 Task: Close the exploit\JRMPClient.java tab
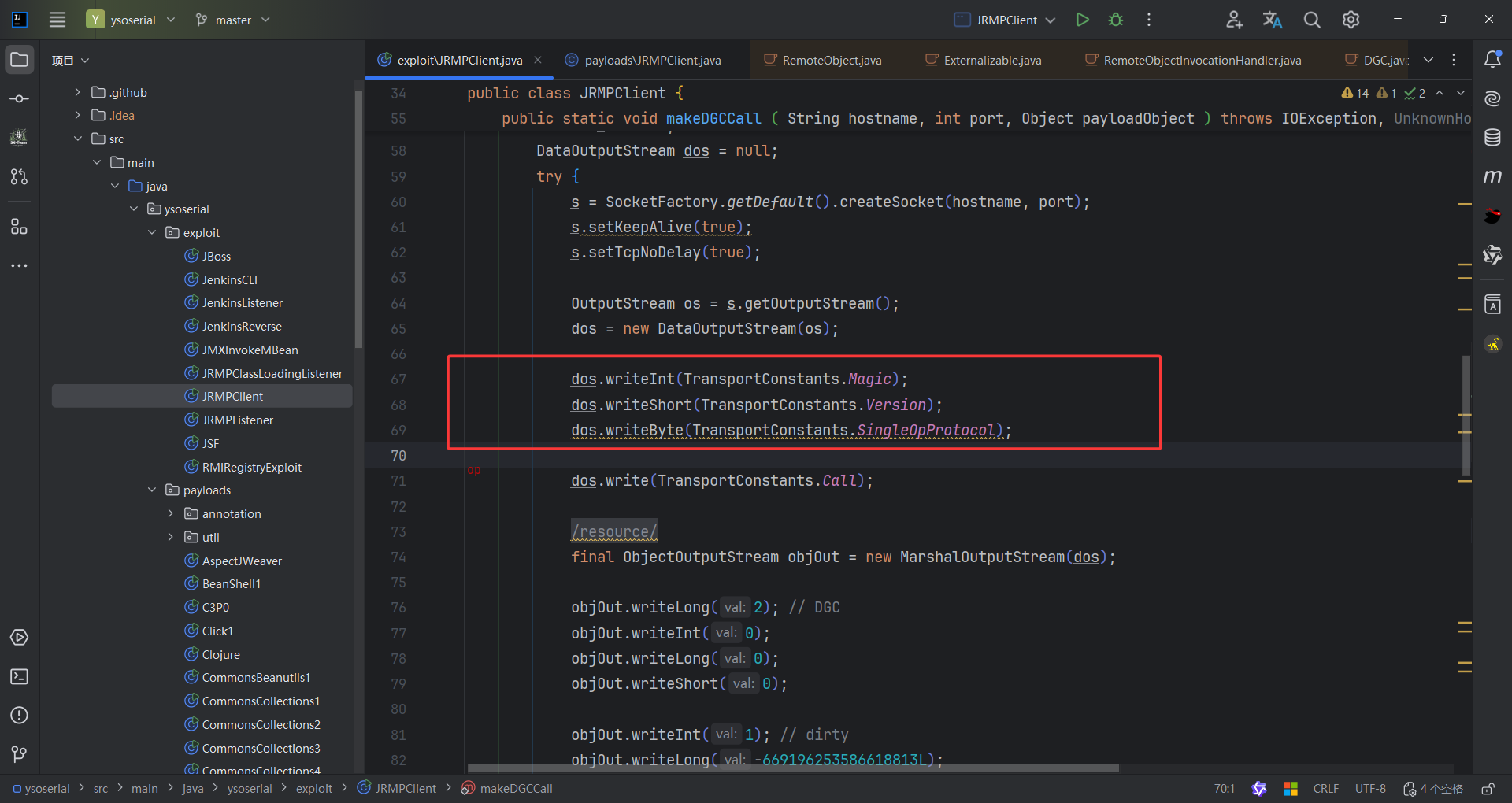[x=538, y=60]
